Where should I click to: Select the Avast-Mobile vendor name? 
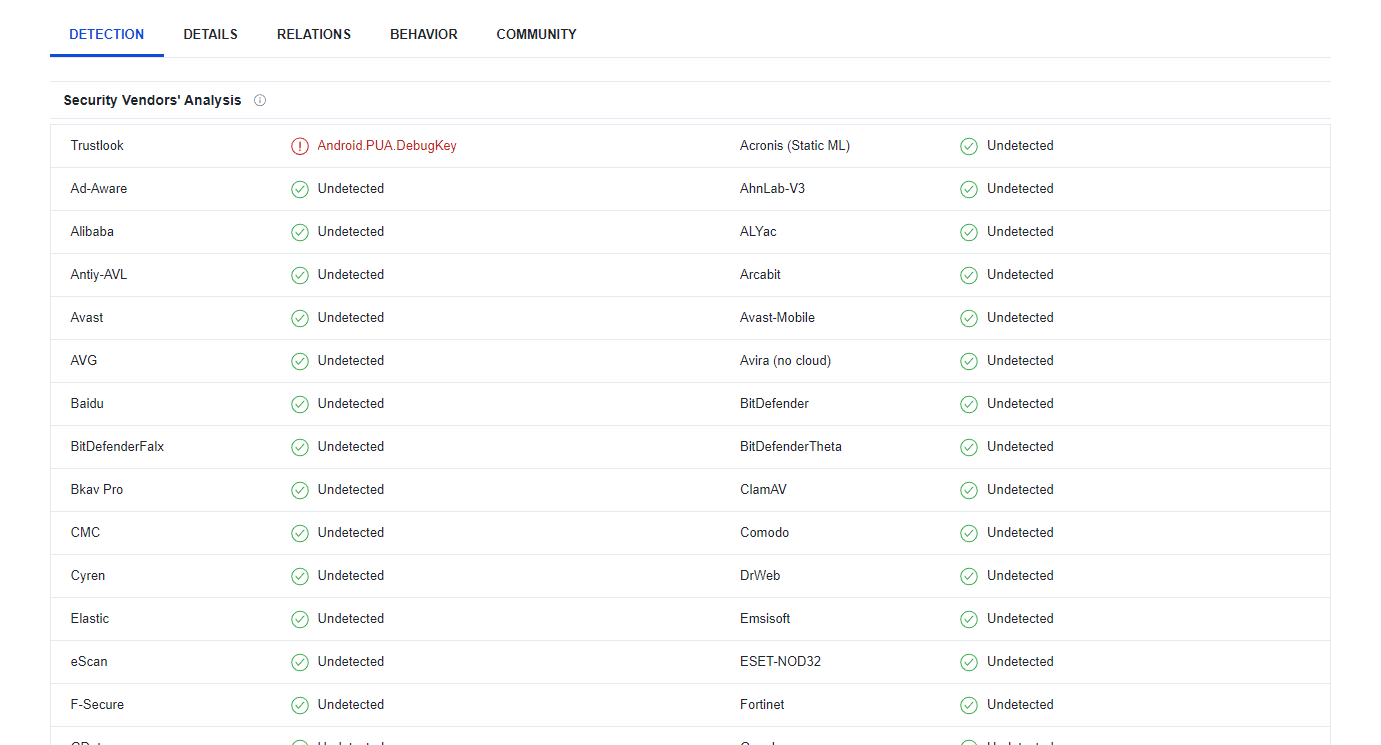click(777, 318)
